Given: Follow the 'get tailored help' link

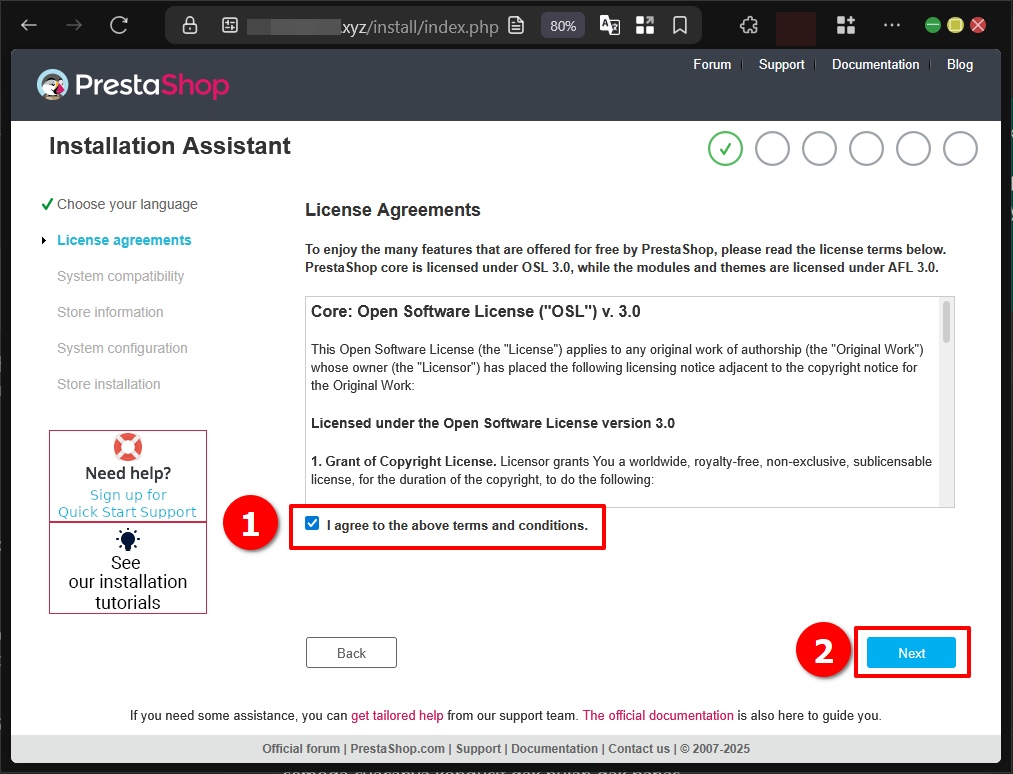Looking at the screenshot, I should 397,716.
